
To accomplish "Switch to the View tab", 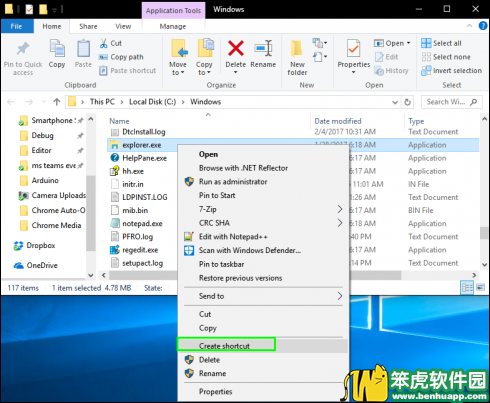I will pos(123,26).
